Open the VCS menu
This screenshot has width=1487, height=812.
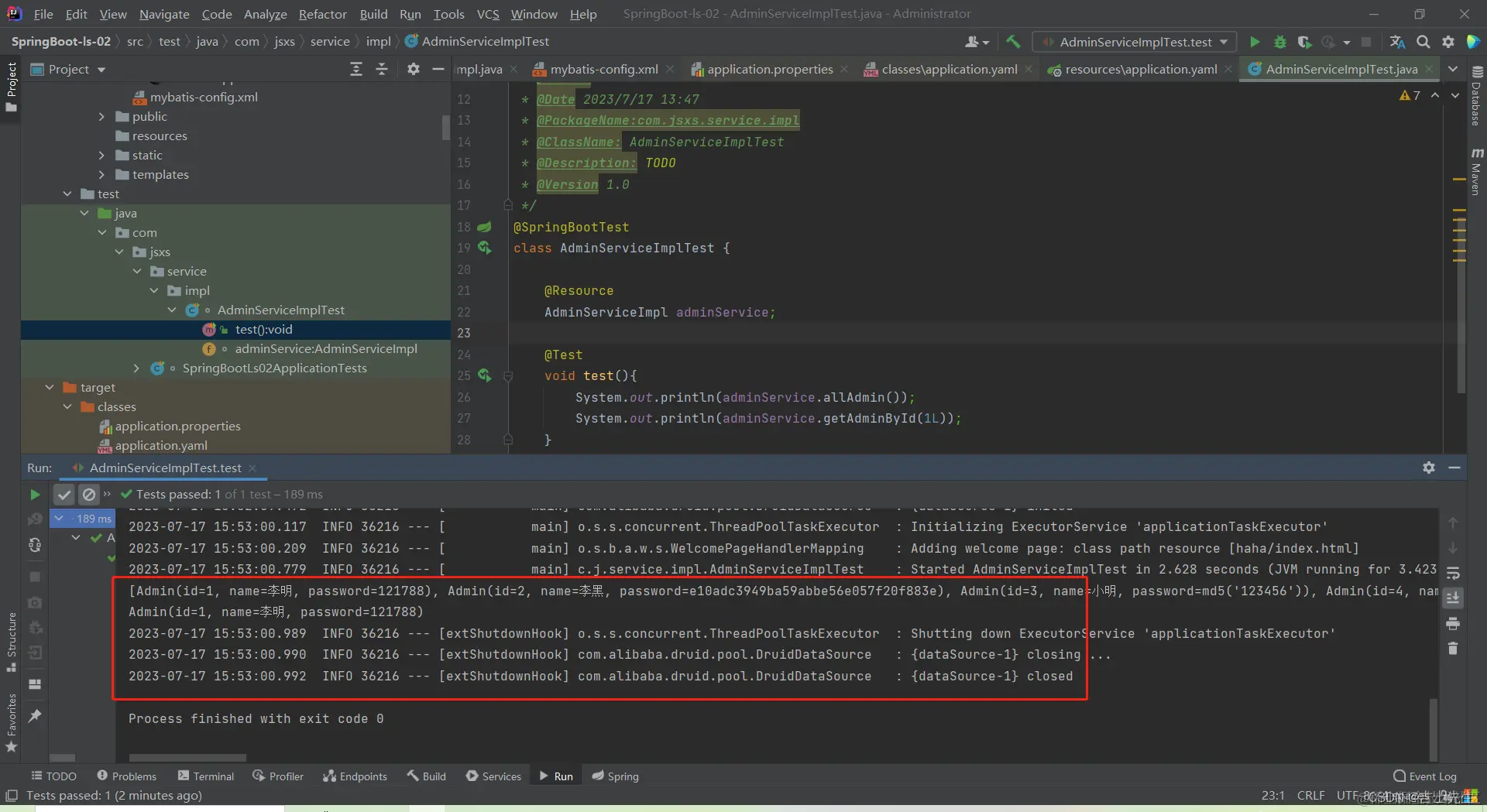pos(488,14)
